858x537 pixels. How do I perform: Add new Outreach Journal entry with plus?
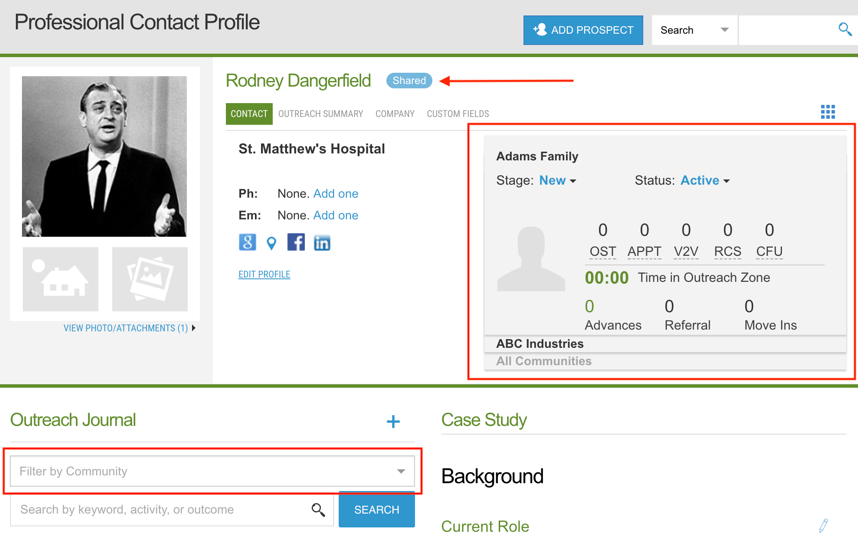(x=393, y=421)
